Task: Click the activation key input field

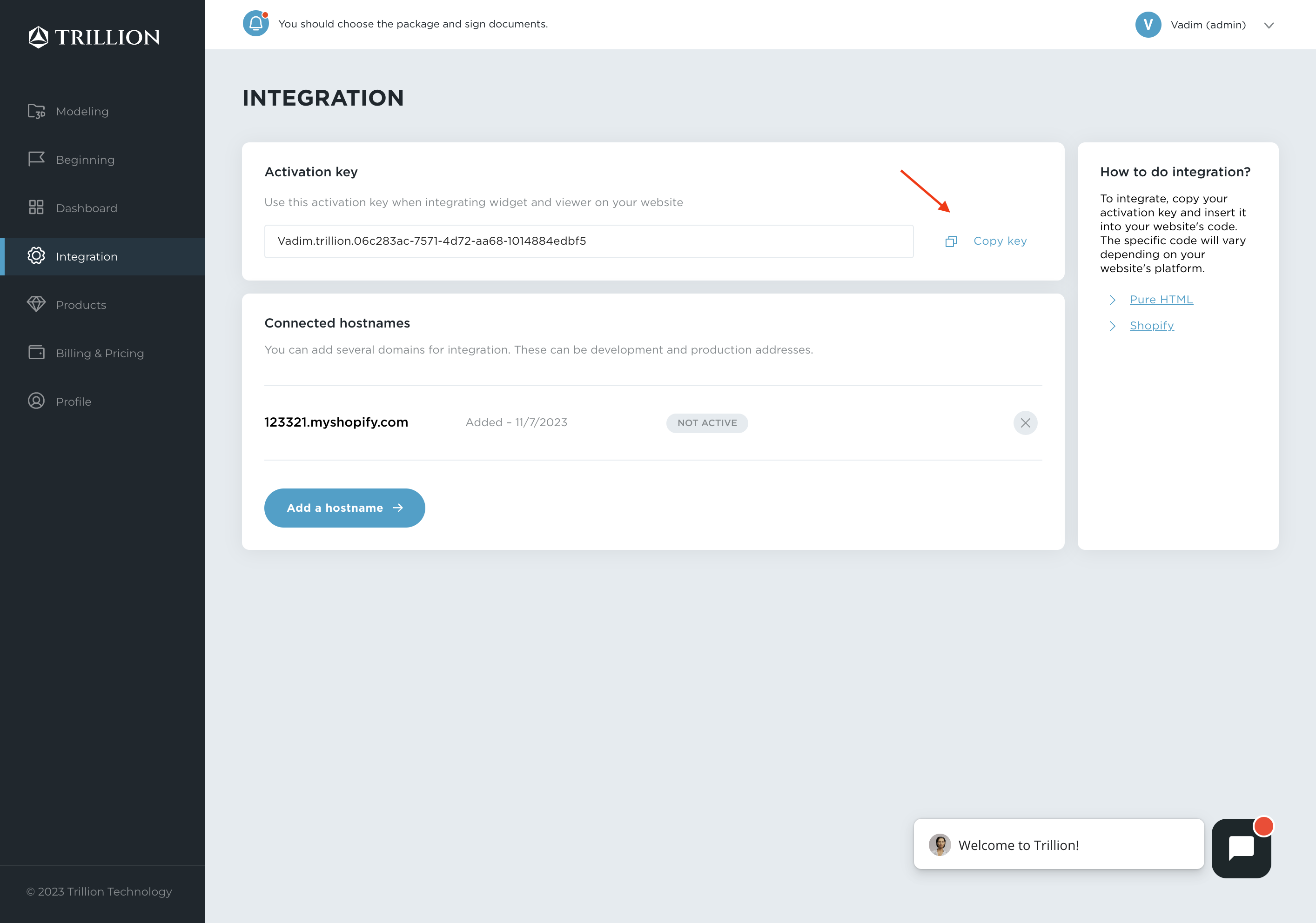Action: click(x=590, y=241)
